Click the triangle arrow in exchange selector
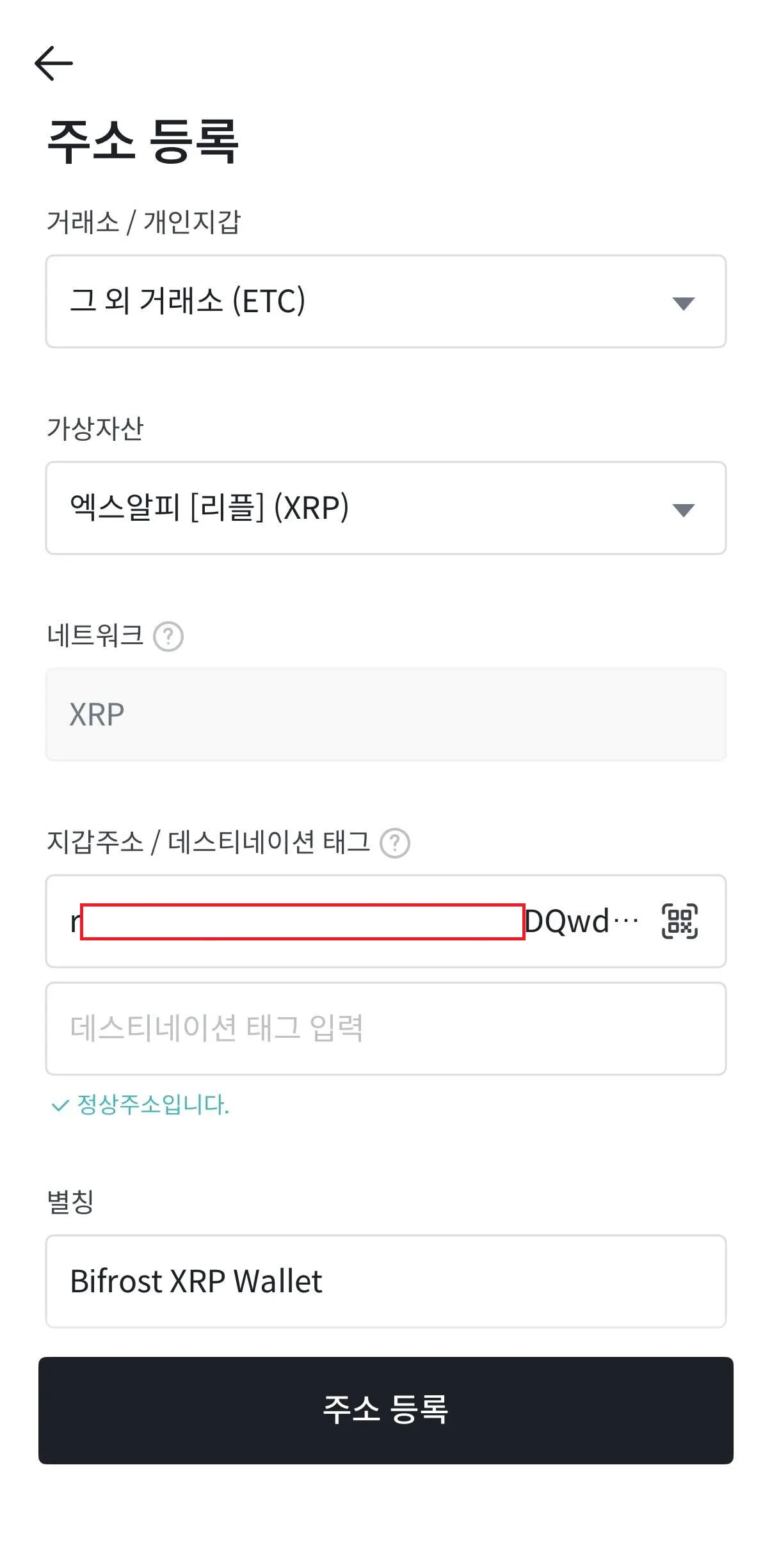The image size is (772, 1568). point(683,303)
